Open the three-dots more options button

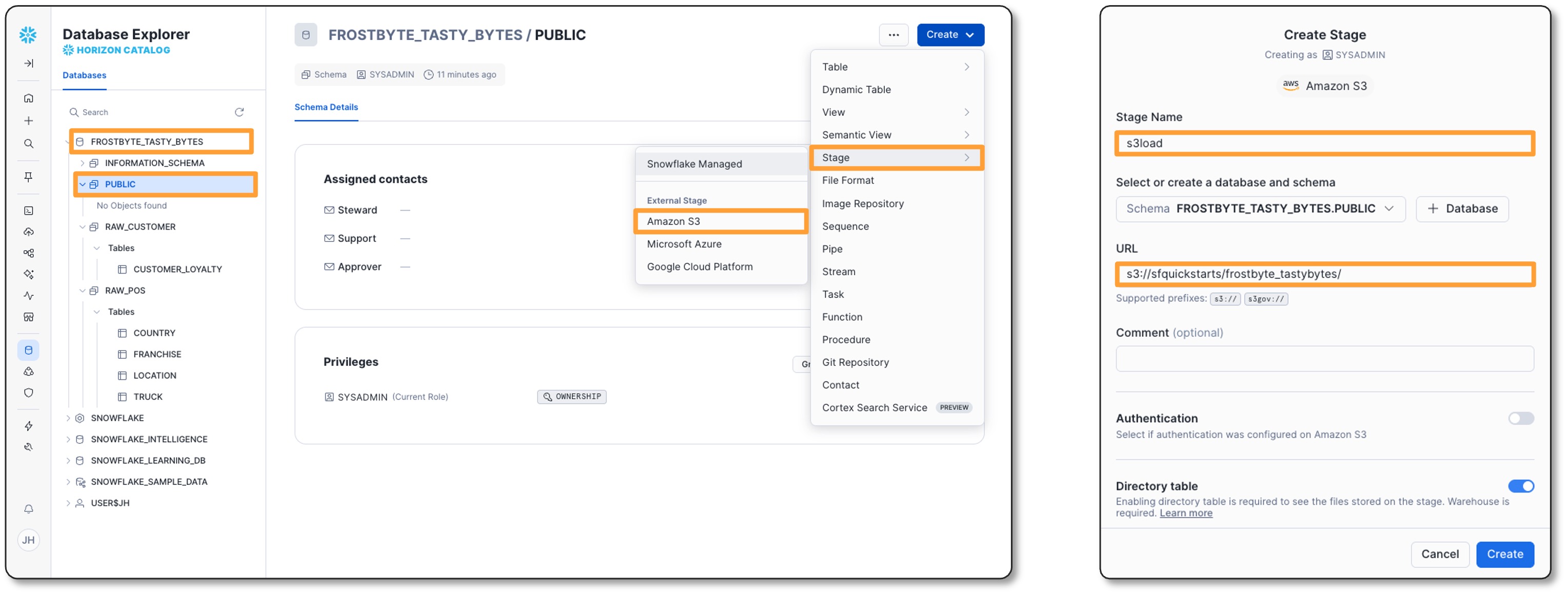pyautogui.click(x=893, y=35)
